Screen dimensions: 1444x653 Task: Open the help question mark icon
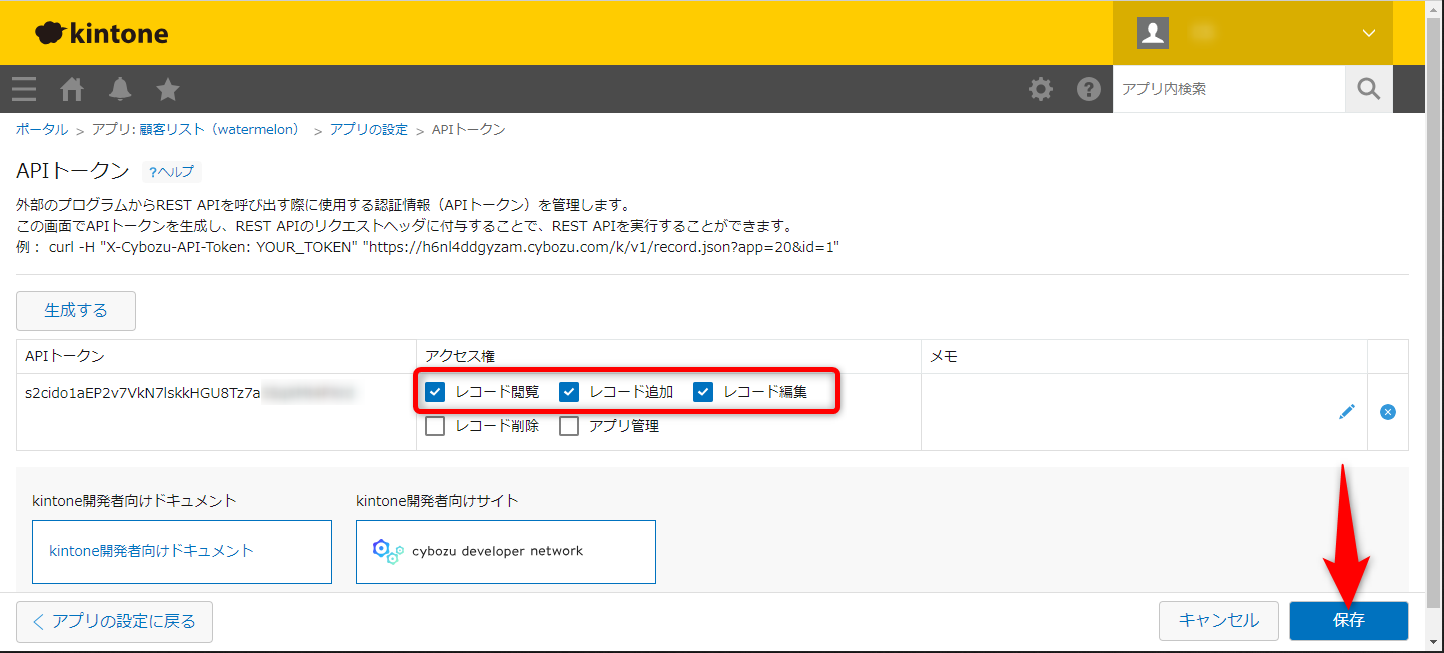1088,89
